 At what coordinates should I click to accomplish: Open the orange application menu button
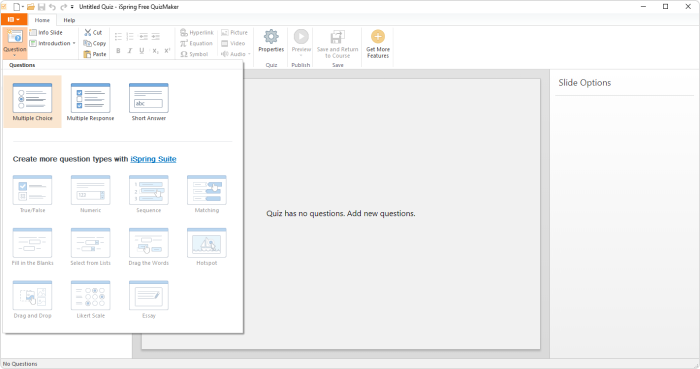point(14,20)
